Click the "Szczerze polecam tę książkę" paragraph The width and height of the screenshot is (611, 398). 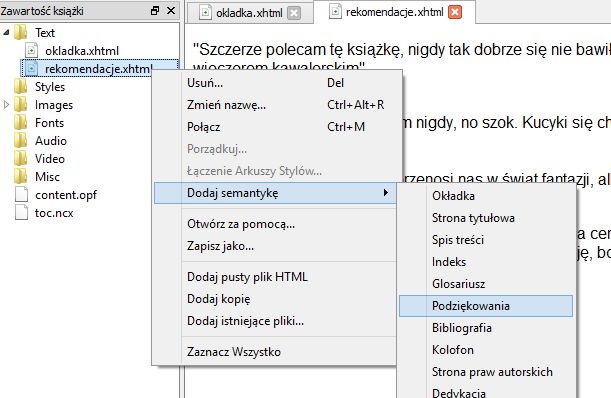[x=401, y=57]
